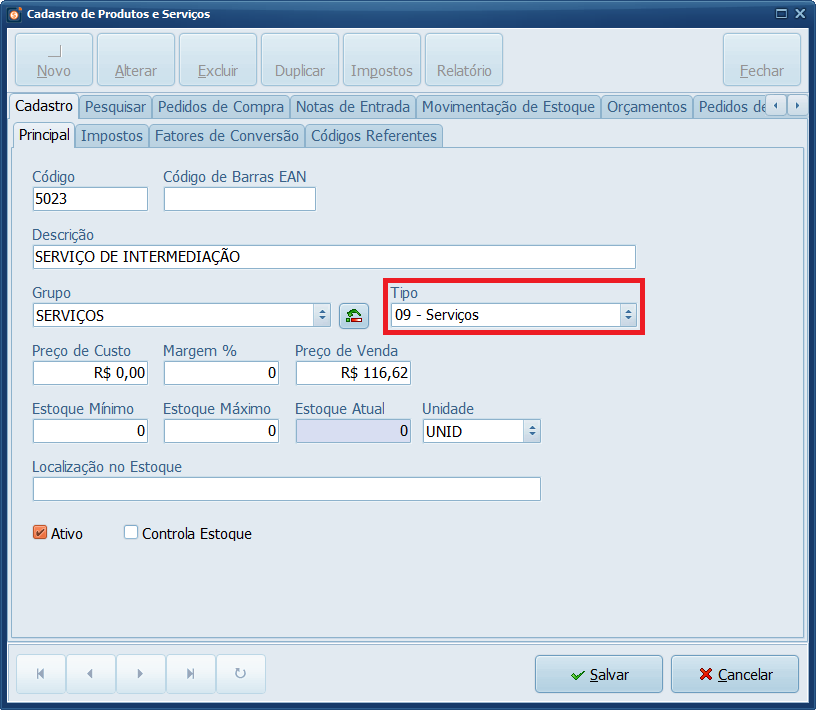Screen dimensions: 816x710
Task: Refresh the record with reload icon
Action: [x=241, y=674]
